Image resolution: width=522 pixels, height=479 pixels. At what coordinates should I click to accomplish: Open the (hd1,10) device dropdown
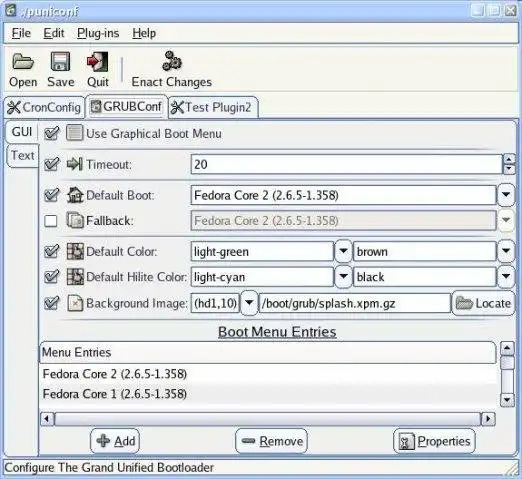click(249, 303)
